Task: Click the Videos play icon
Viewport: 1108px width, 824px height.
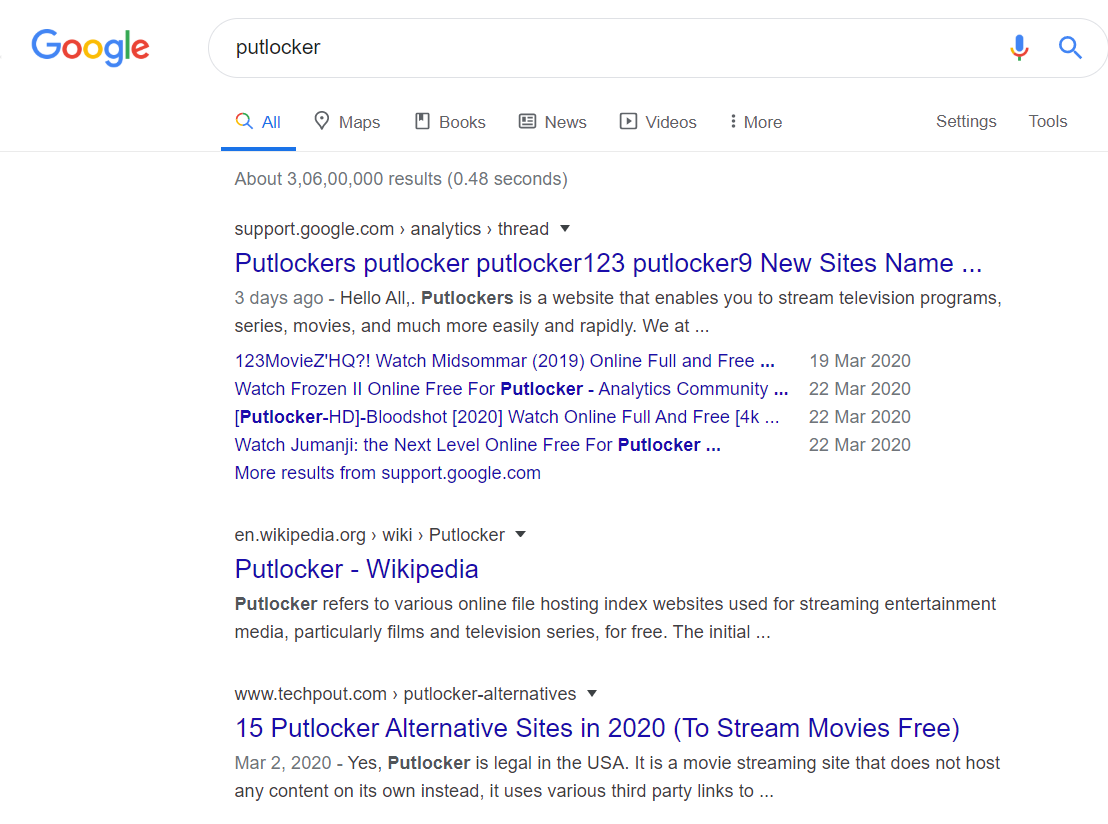Action: coord(628,121)
